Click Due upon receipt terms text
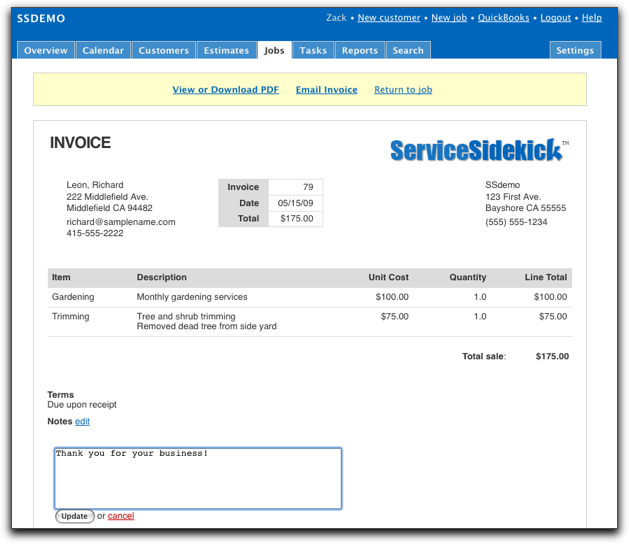Screen dimensions: 629x544 click(82, 405)
